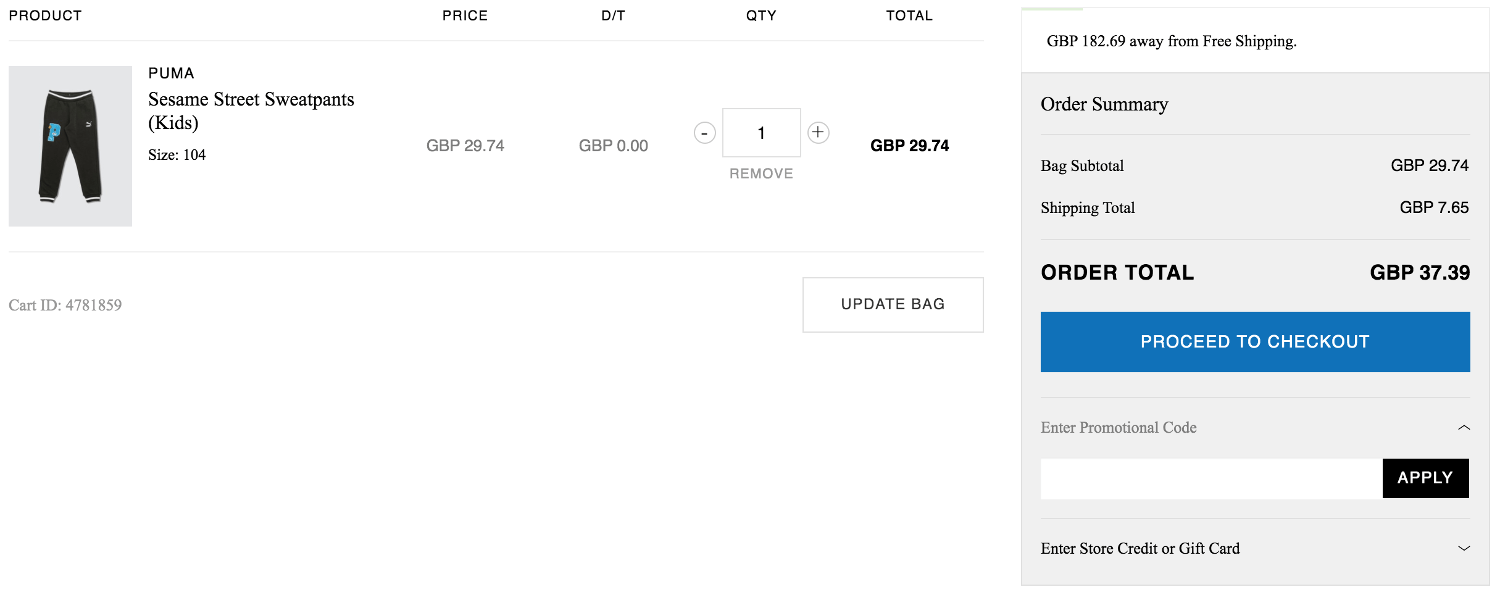
Task: Click the Bag Subtotal row
Action: point(1082,165)
